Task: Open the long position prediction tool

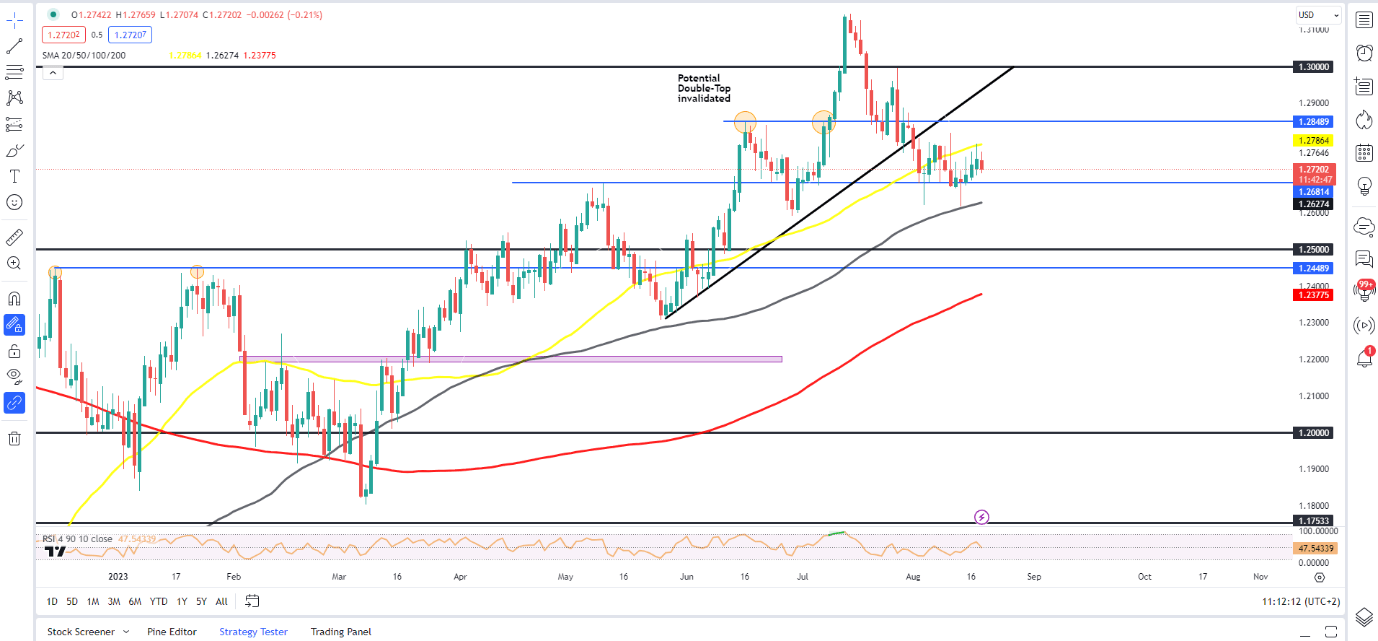Action: (x=14, y=125)
